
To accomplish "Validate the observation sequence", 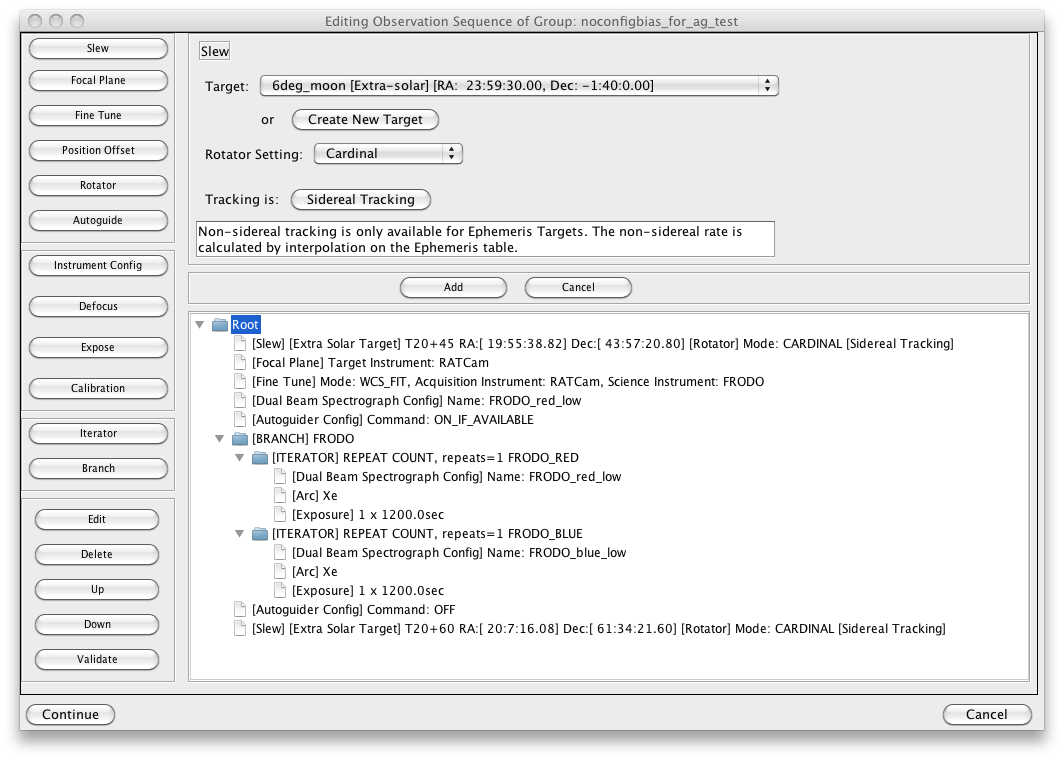I will point(97,659).
